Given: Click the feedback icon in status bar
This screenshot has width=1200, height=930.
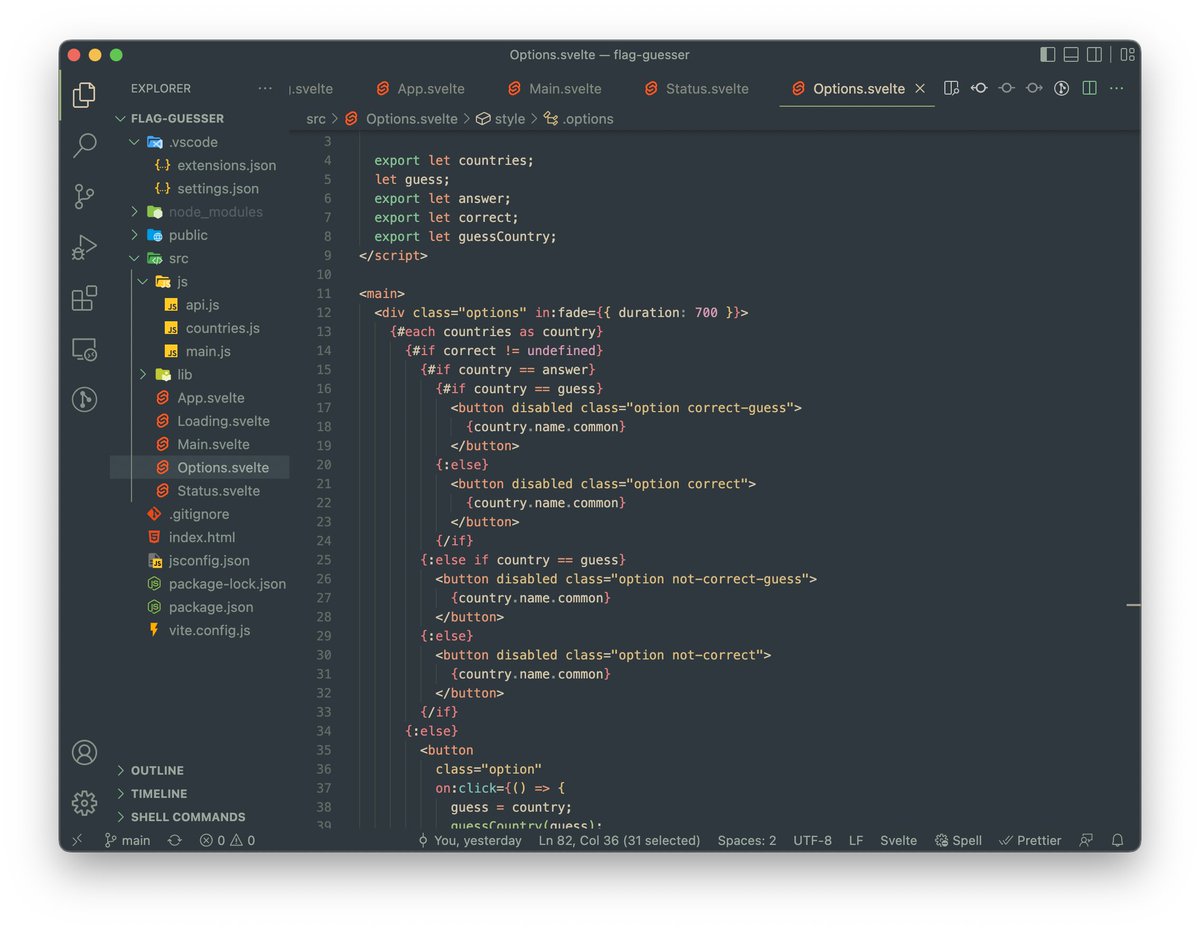Looking at the screenshot, I should pyautogui.click(x=1087, y=841).
